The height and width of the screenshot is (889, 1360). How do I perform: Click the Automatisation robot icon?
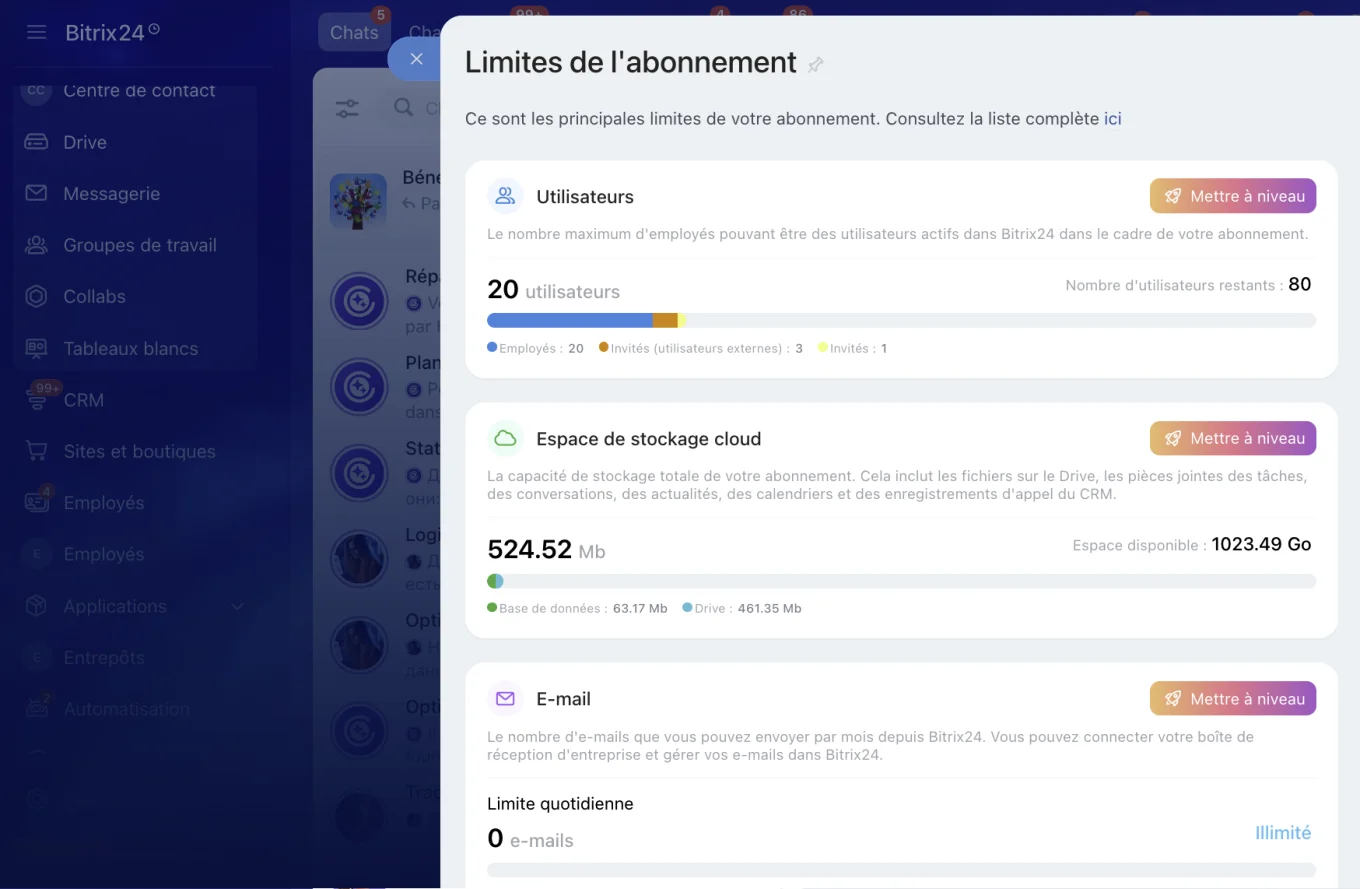pos(37,709)
